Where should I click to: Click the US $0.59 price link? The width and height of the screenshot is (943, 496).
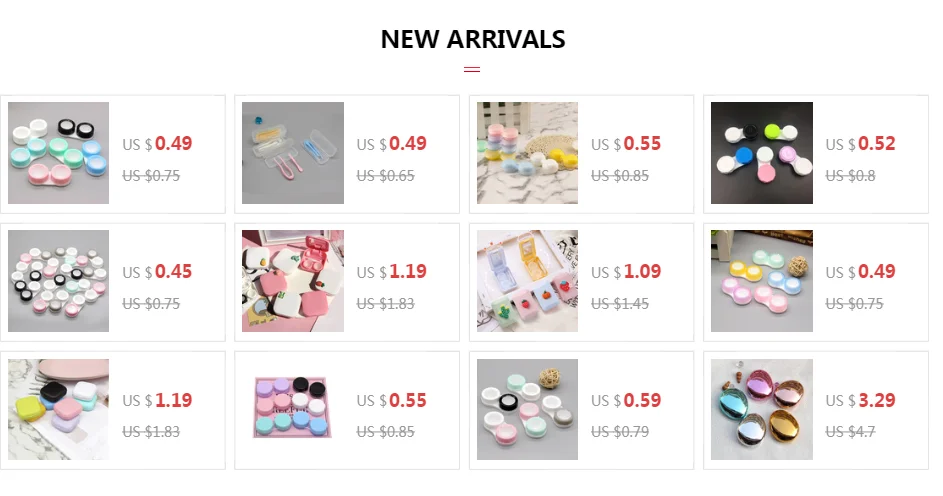[x=625, y=400]
